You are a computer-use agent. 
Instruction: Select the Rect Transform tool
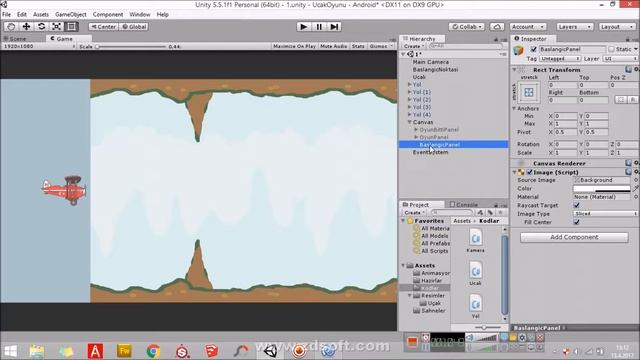coord(71,27)
